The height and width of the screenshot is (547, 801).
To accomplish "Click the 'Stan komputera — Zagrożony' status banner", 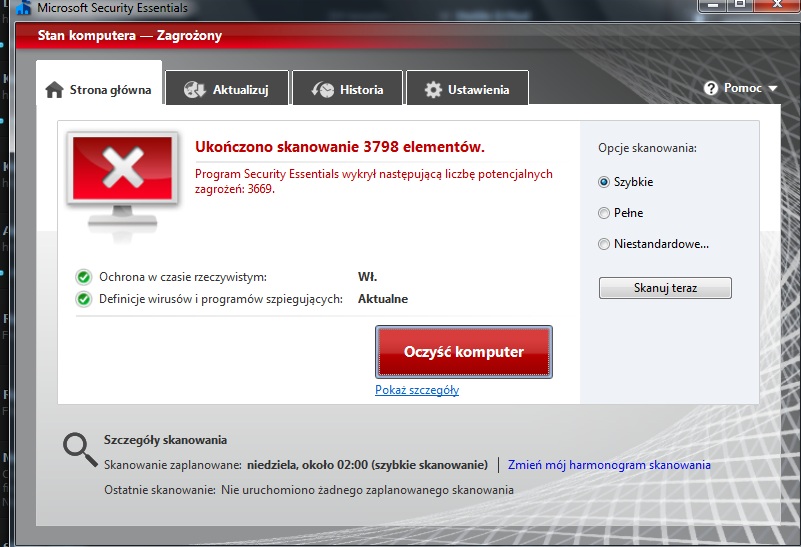I will [x=130, y=36].
